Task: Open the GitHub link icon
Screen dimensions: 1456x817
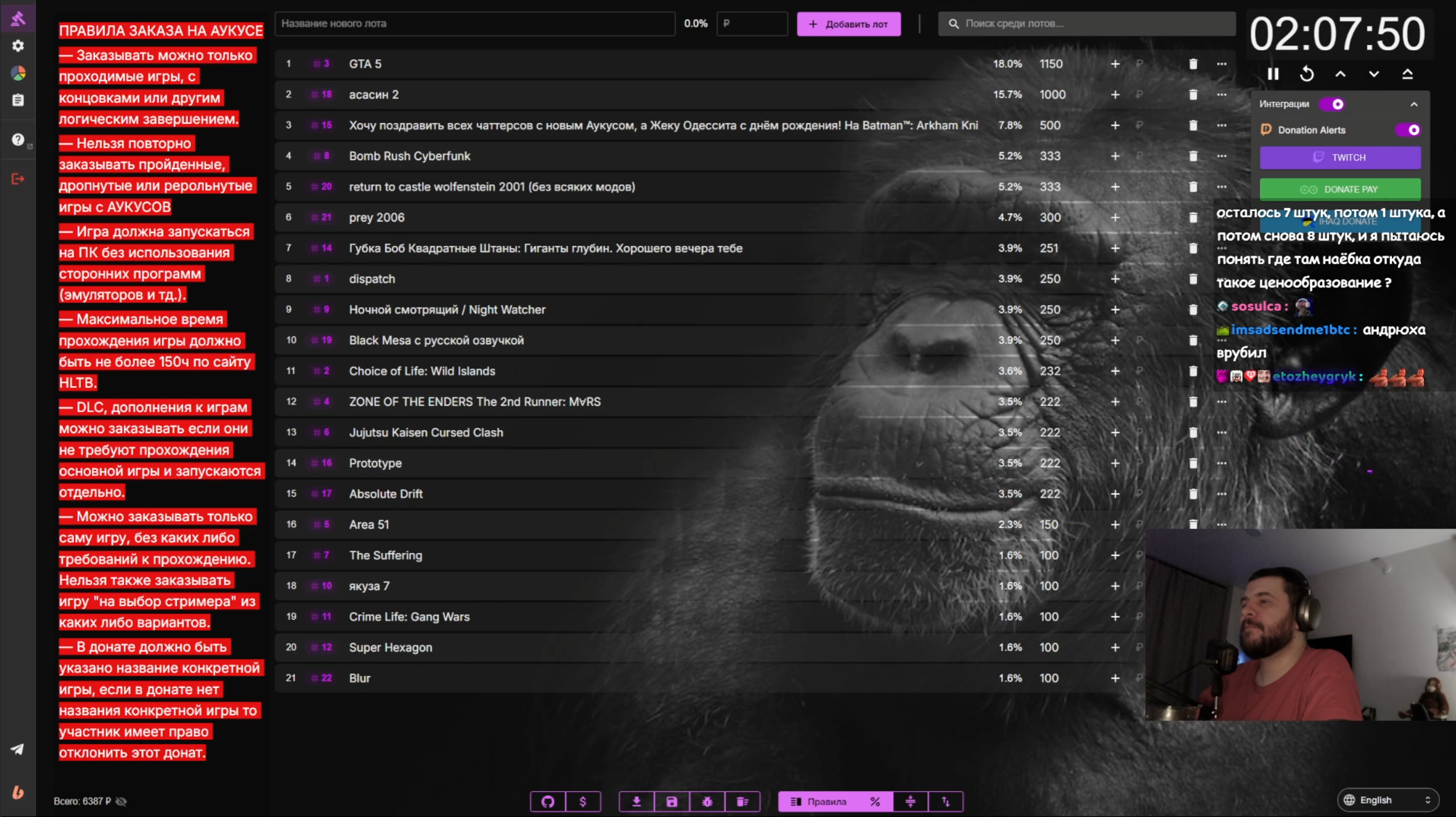Action: coord(547,801)
